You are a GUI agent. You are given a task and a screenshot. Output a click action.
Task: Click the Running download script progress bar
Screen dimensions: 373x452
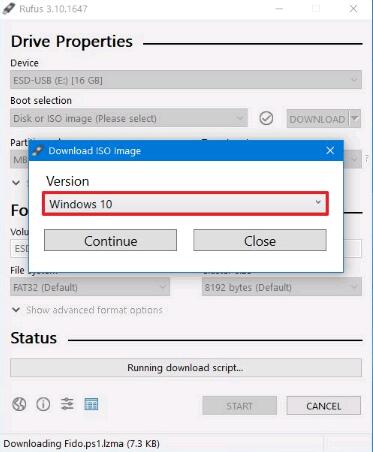tap(186, 368)
